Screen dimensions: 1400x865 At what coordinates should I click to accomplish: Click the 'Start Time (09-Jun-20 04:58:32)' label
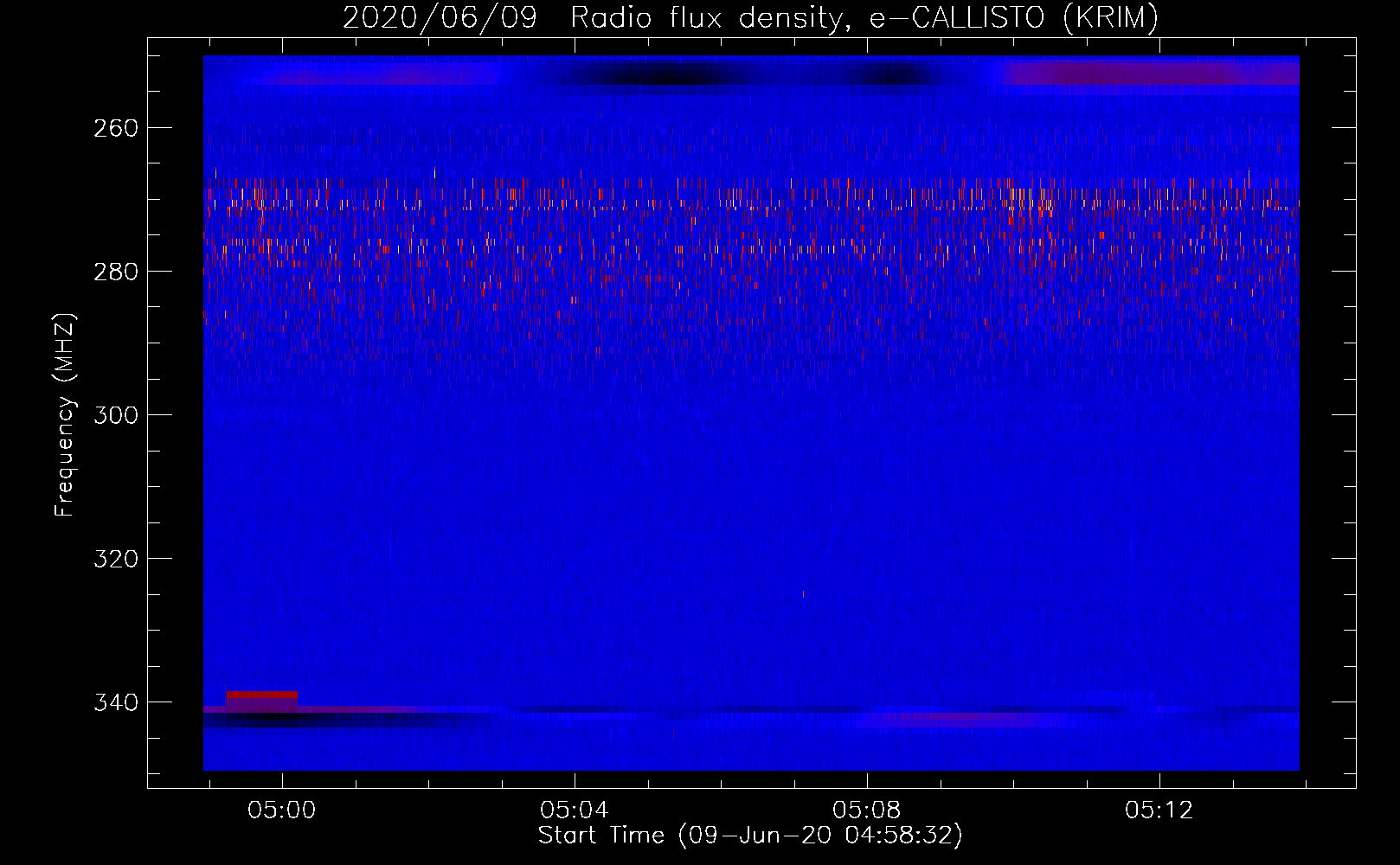750,836
